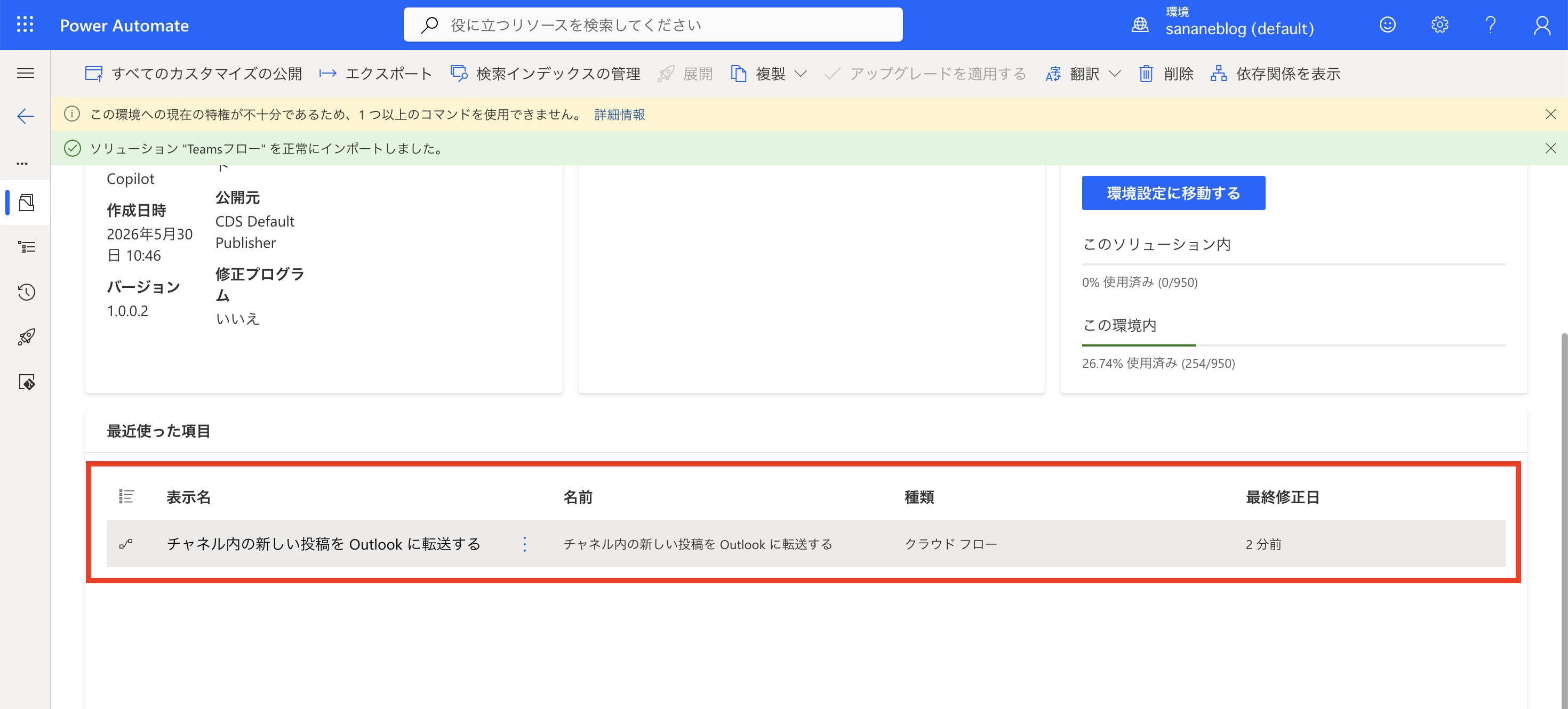Image resolution: width=1568 pixels, height=709 pixels.
Task: Sort by 名前 column header
Action: pos(578,497)
